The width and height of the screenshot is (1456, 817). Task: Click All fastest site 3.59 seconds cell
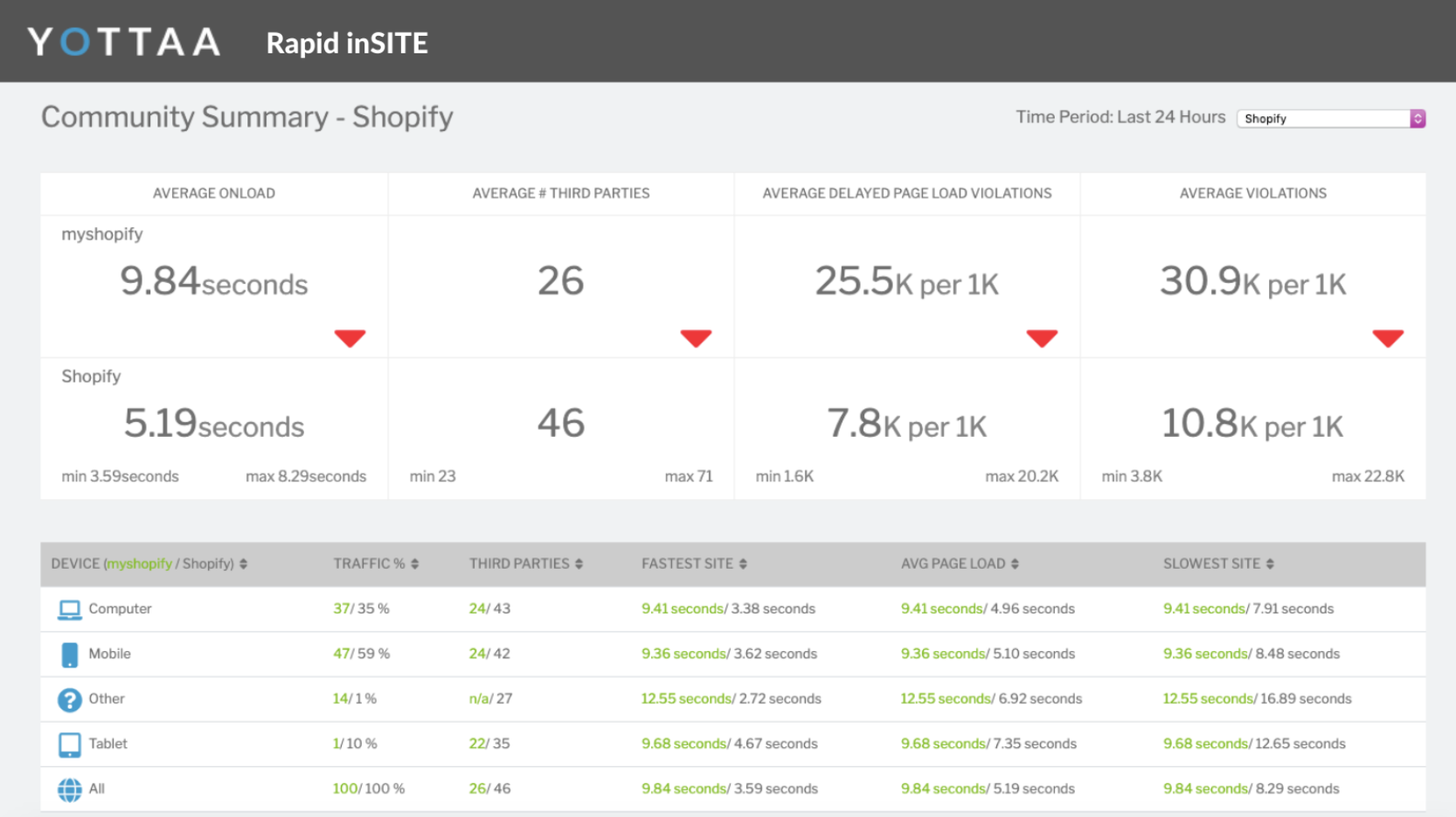[730, 788]
